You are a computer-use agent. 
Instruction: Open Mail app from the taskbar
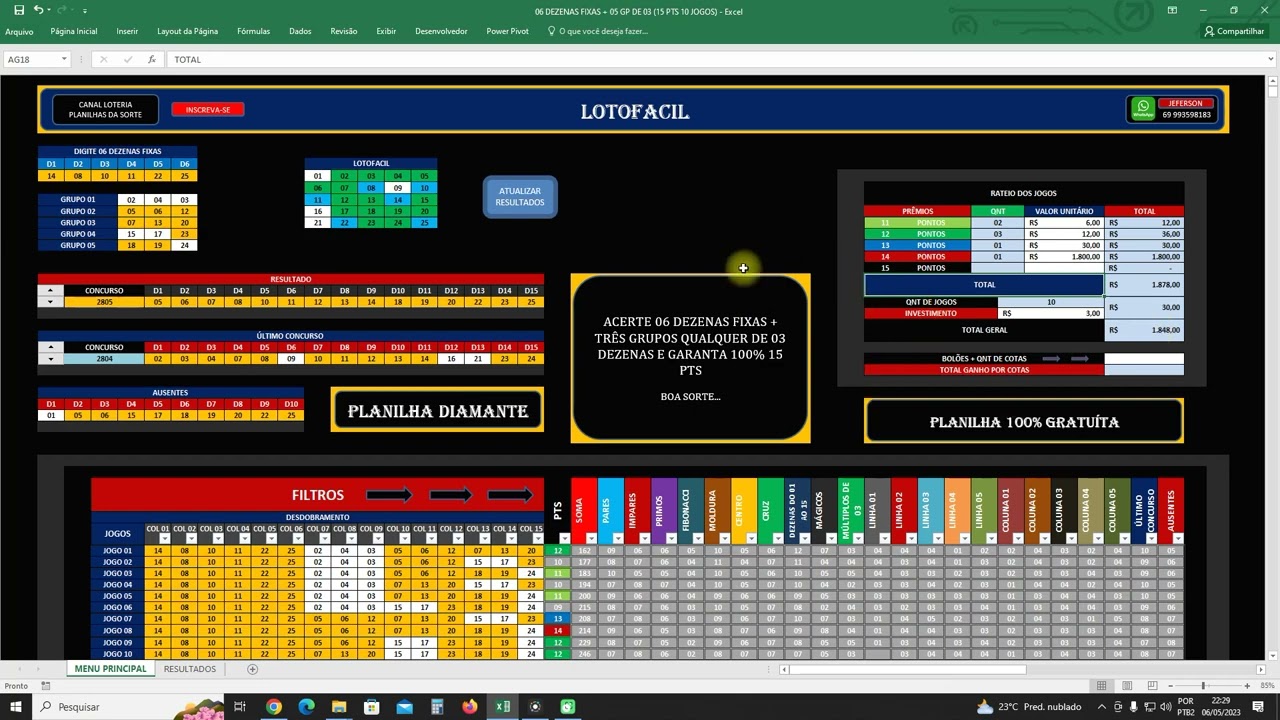click(x=404, y=707)
